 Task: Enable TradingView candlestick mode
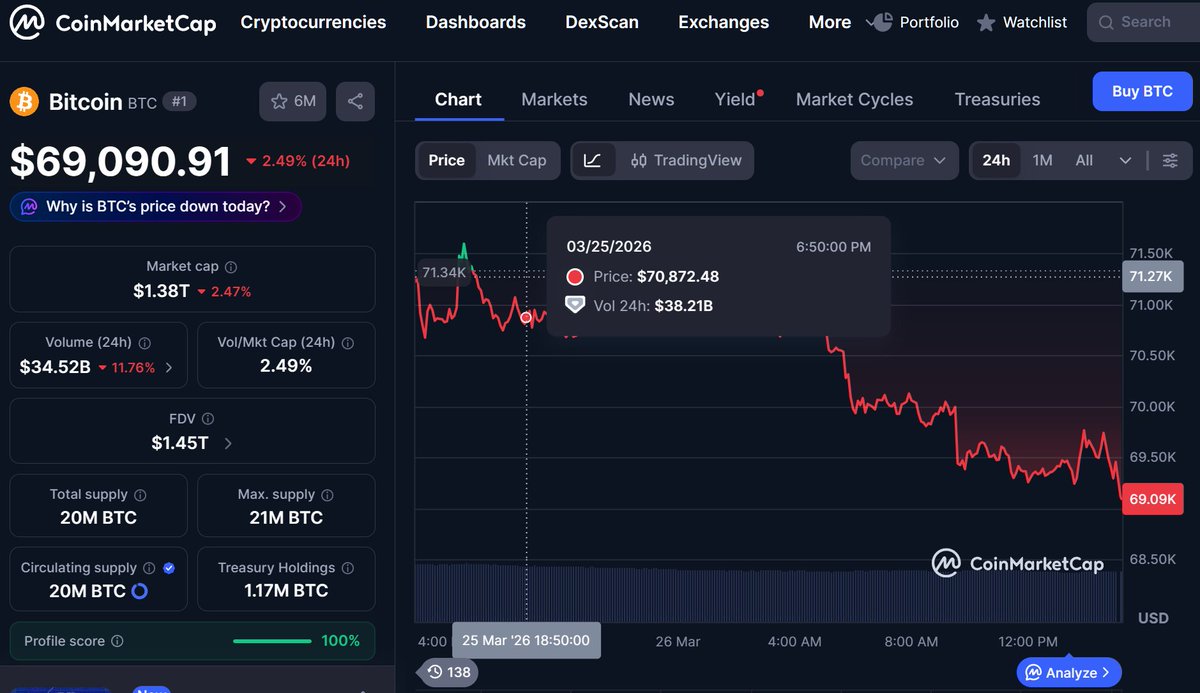(x=638, y=160)
